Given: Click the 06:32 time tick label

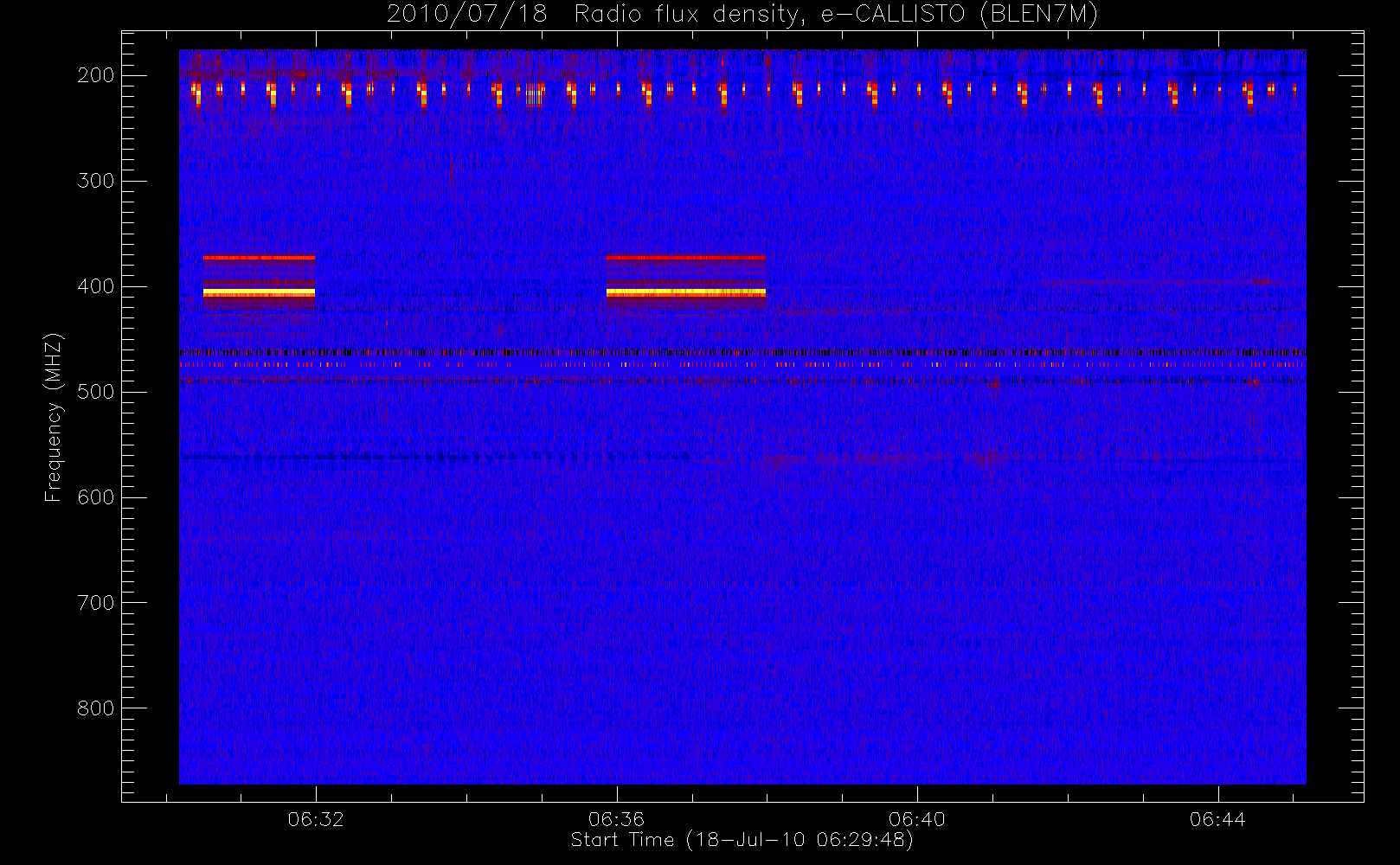Looking at the screenshot, I should pyautogui.click(x=316, y=819).
